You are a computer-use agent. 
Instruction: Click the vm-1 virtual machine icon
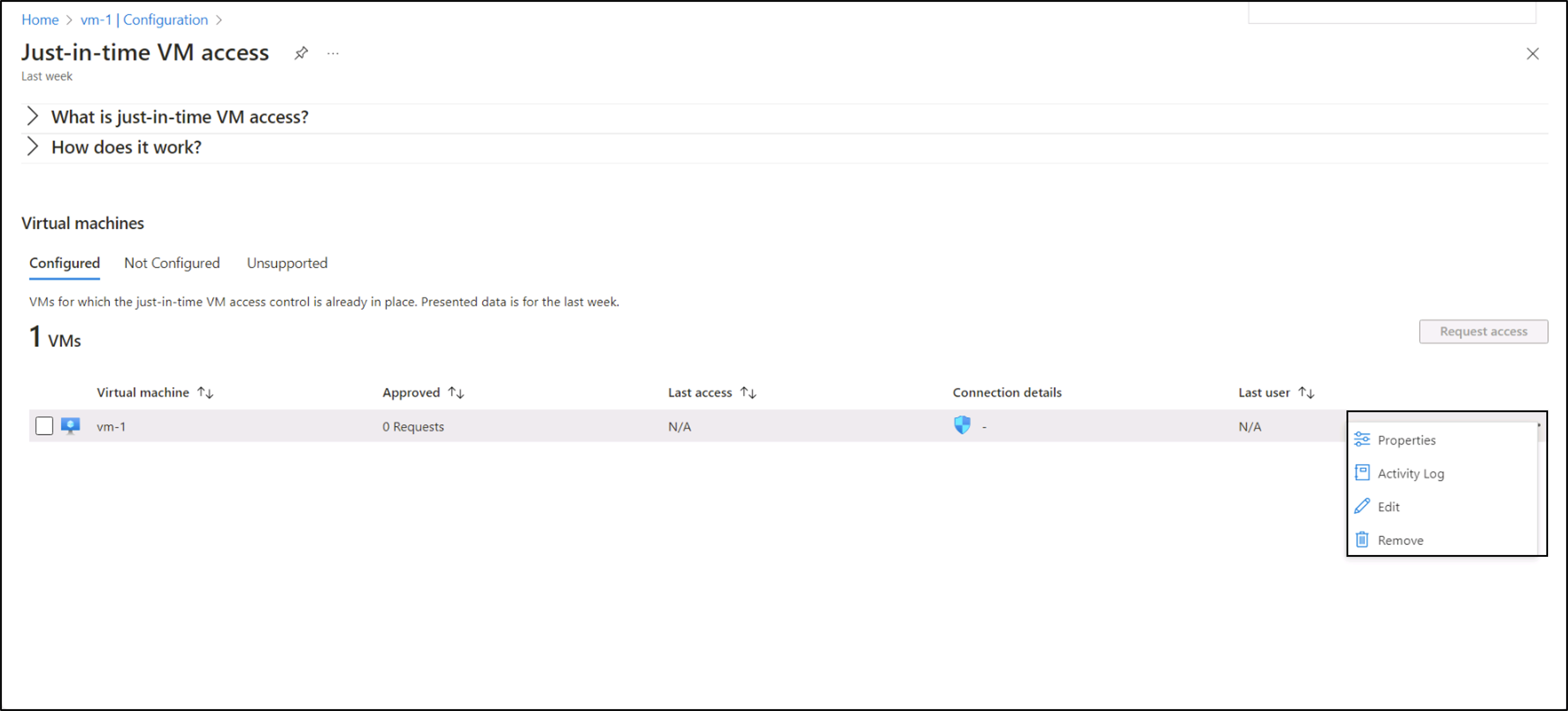71,426
